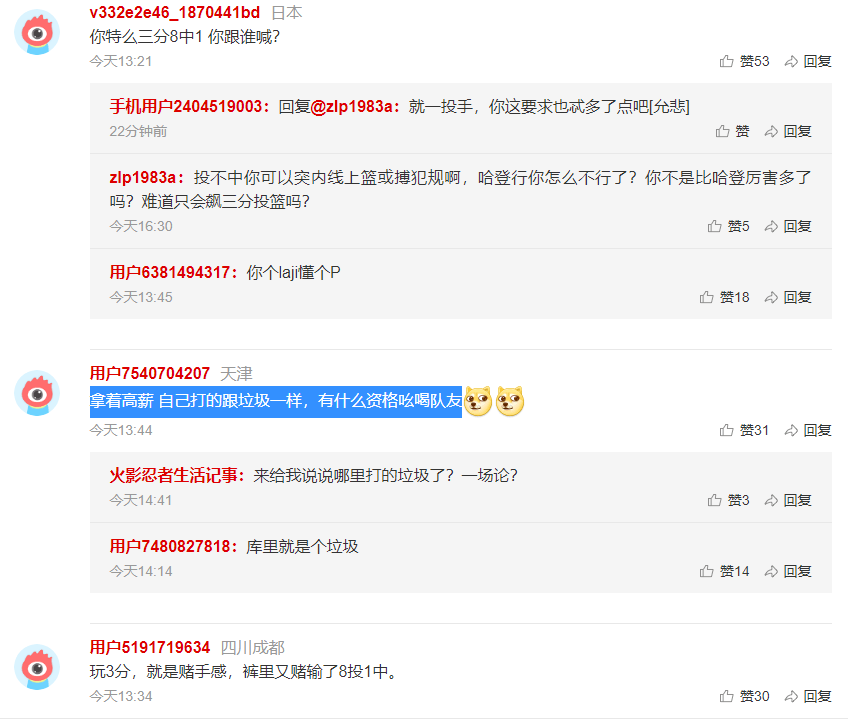
Task: Reply to 用户7540704207's comment from 13:44
Action: [x=808, y=430]
